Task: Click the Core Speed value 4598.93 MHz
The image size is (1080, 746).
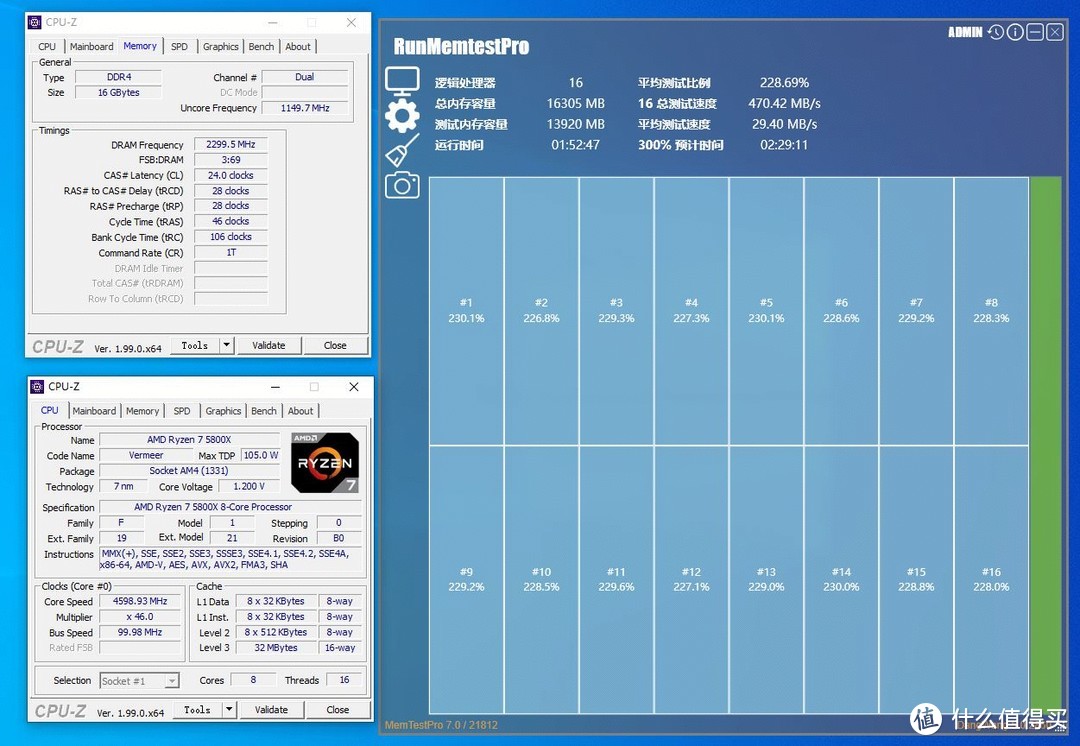Action: click(x=140, y=601)
